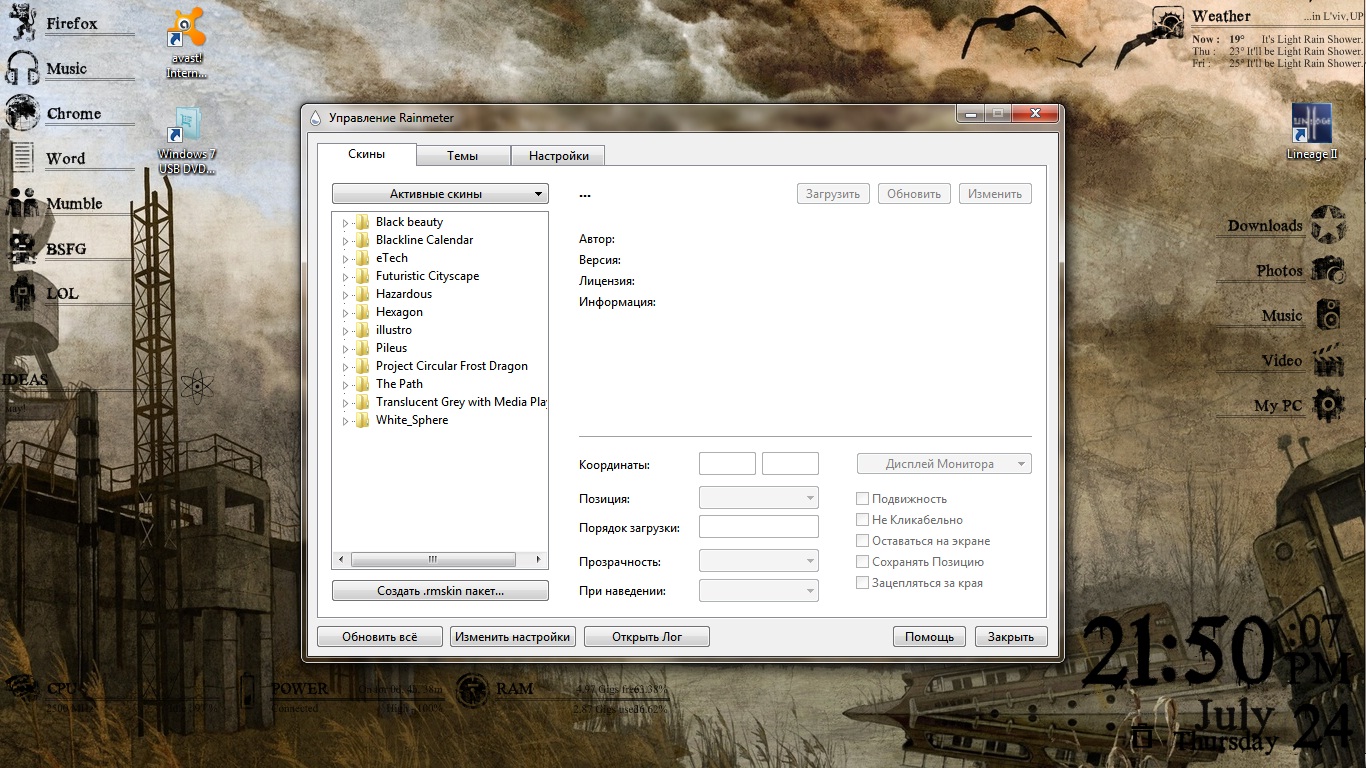Click the Photos camera icon

(1329, 270)
